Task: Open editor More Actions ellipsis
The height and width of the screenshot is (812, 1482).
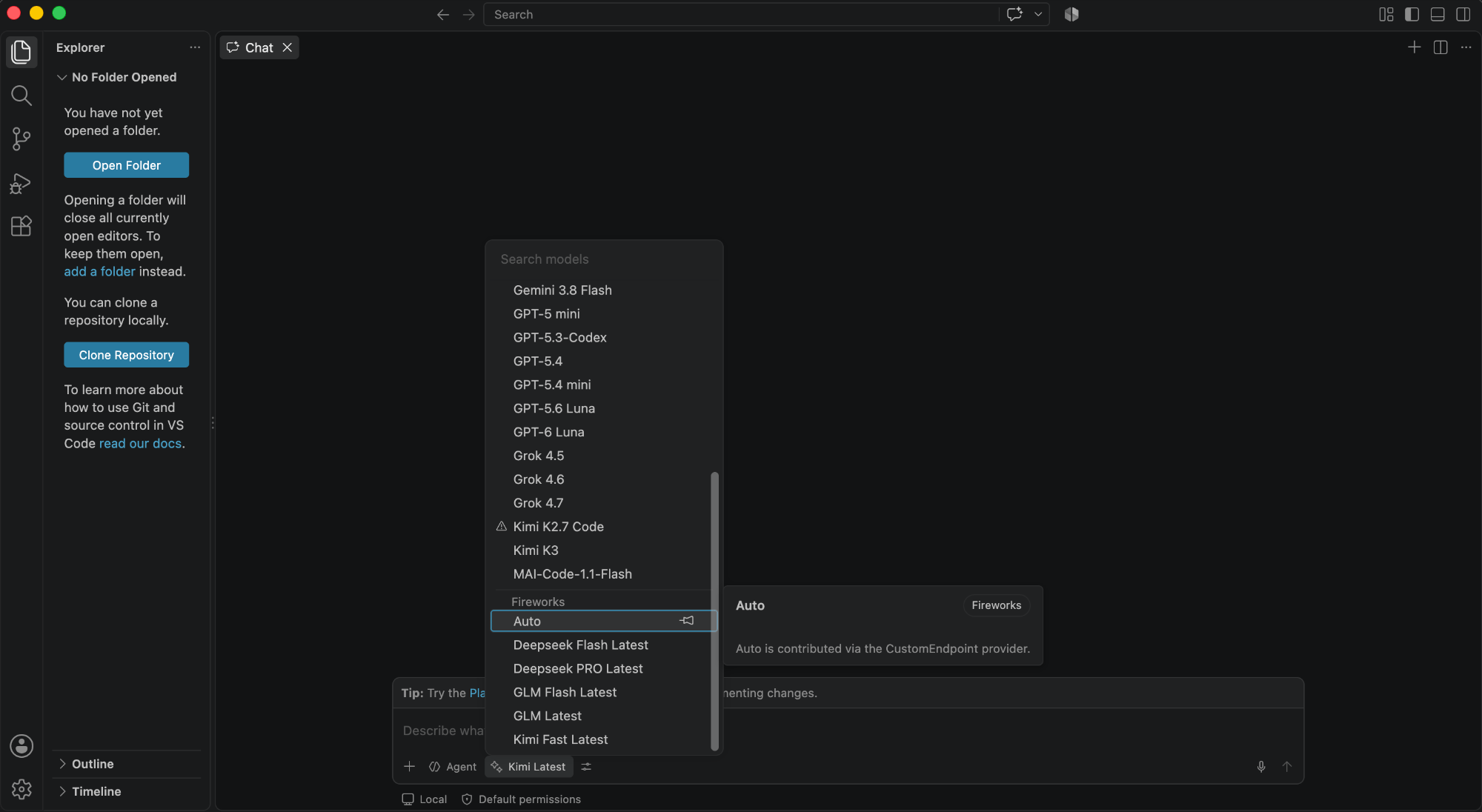Action: [1466, 47]
